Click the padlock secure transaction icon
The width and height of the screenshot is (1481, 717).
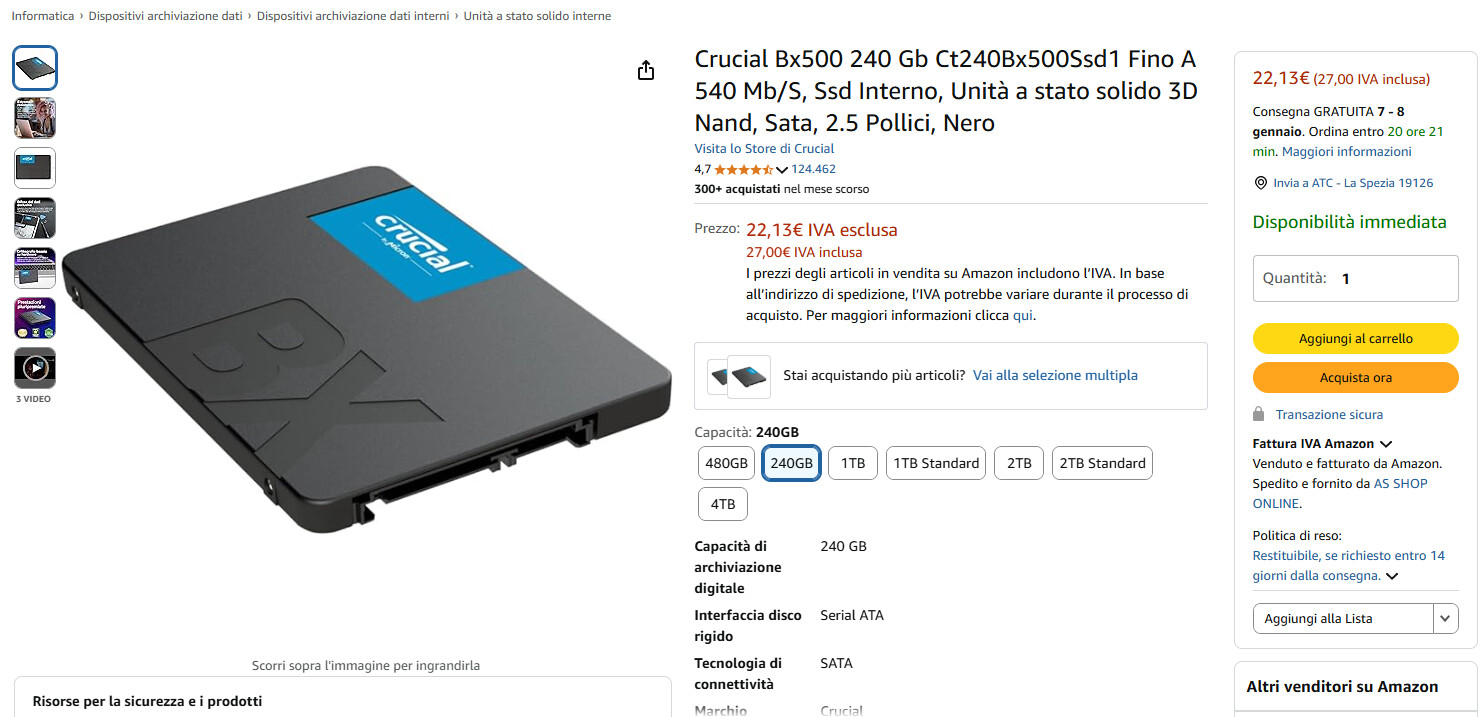[x=1259, y=414]
